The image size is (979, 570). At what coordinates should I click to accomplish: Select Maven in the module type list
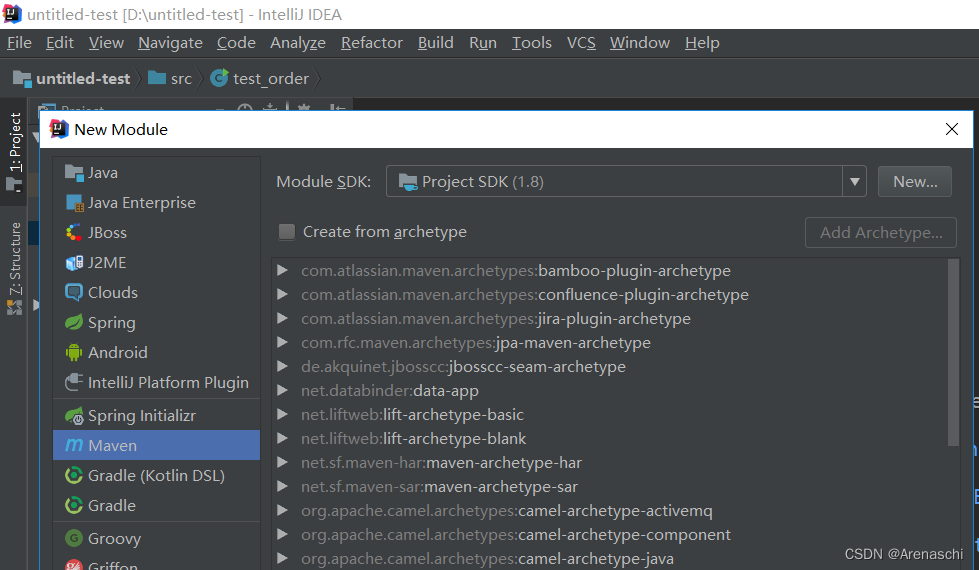(x=157, y=445)
